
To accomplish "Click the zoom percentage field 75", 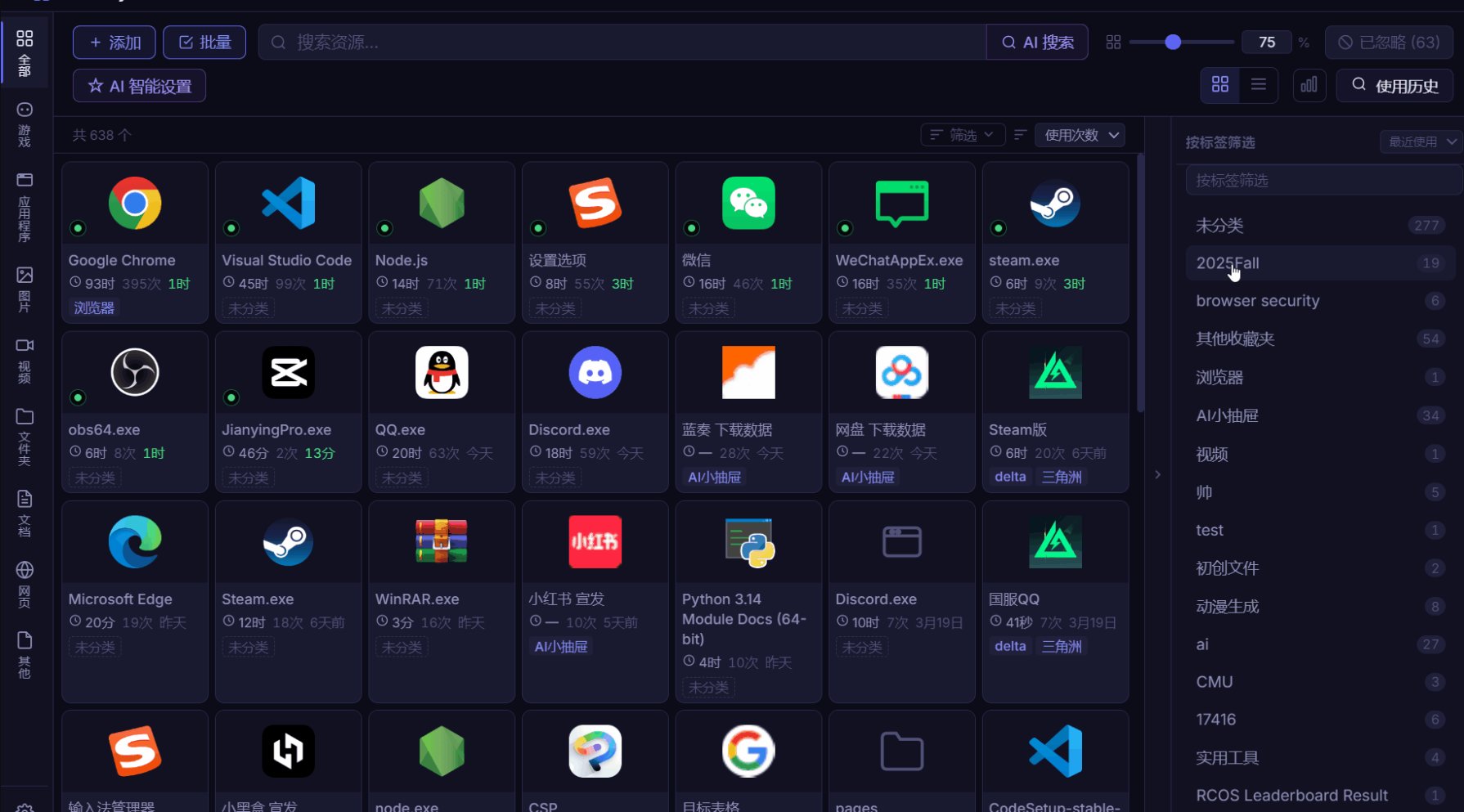I will (x=1267, y=43).
